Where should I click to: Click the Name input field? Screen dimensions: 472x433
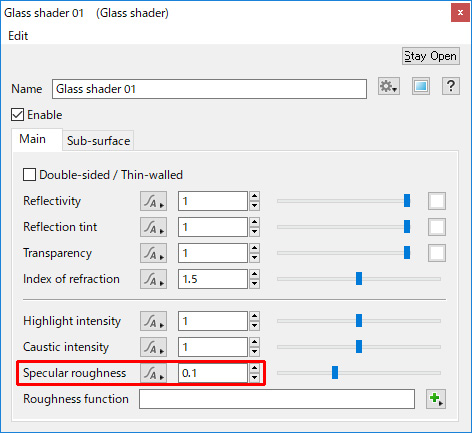click(x=209, y=89)
